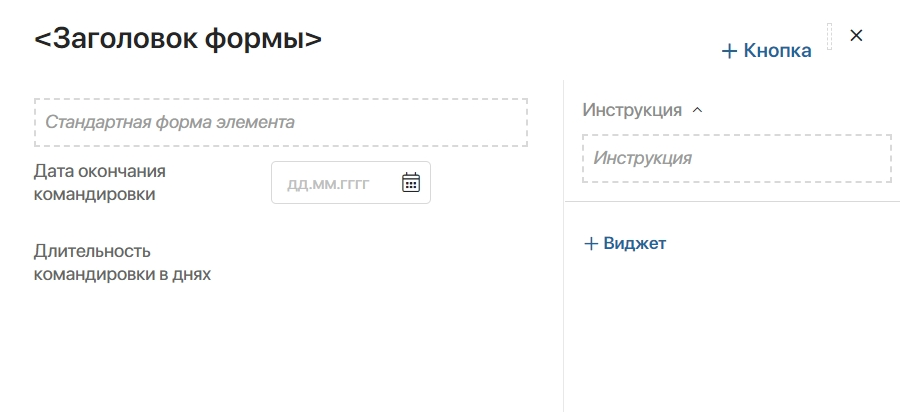
Task: Click the dotted drag handle near close
Action: point(829,36)
